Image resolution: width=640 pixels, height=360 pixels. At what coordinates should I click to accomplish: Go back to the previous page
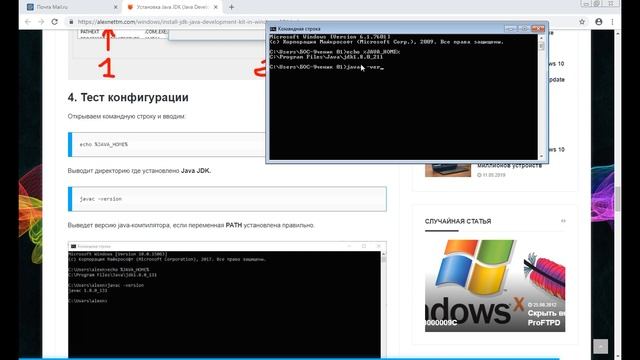point(28,22)
